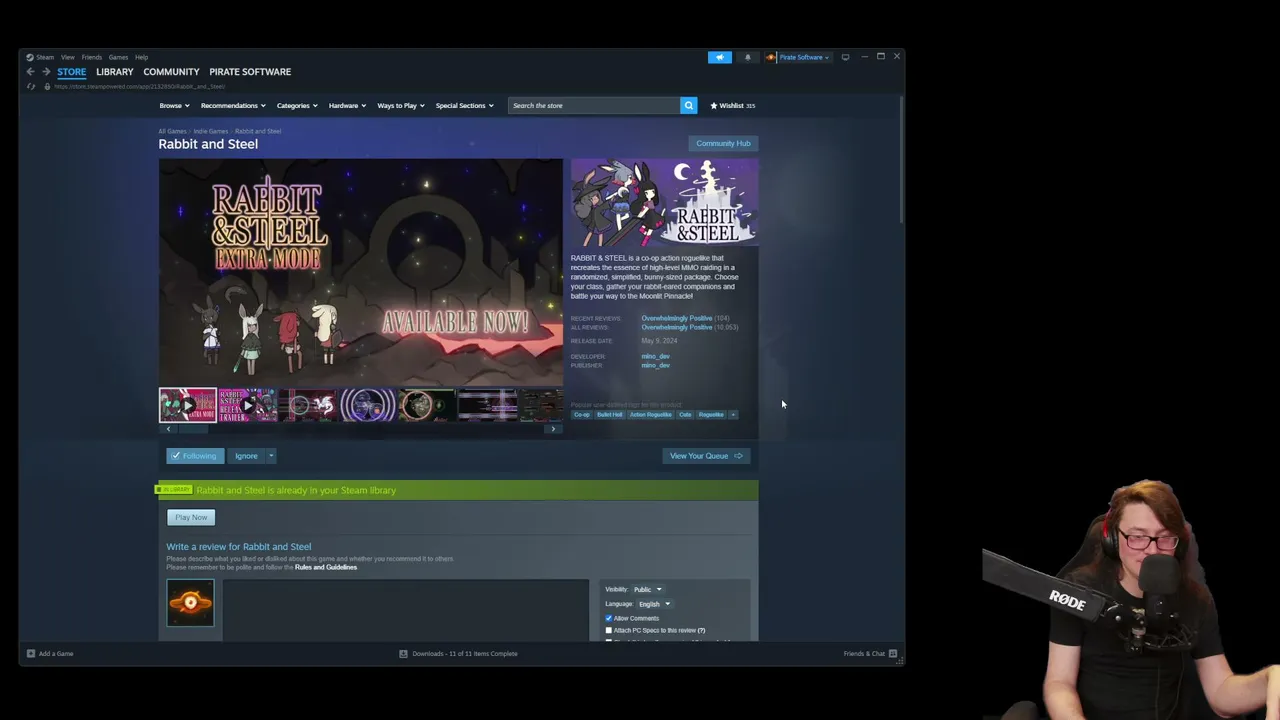Expand the Recommendations dropdown
The image size is (1280, 720).
pos(232,105)
